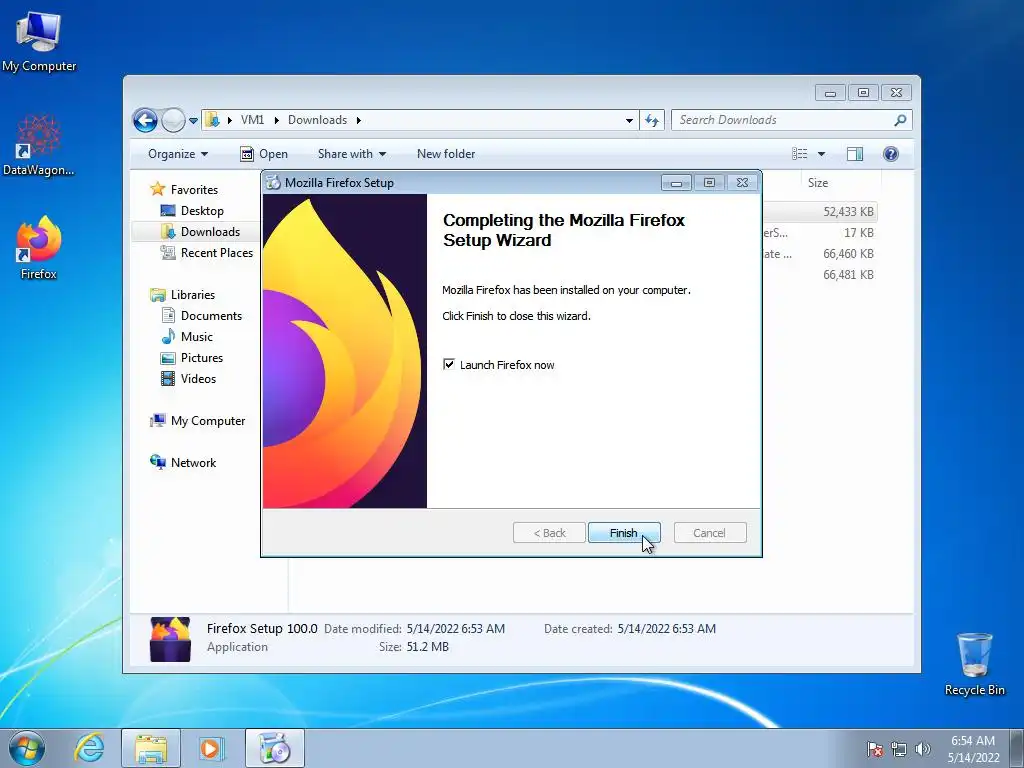Click the Firefox Setup 100.0 details icon
Screen dimensions: 1024x768
click(170, 639)
